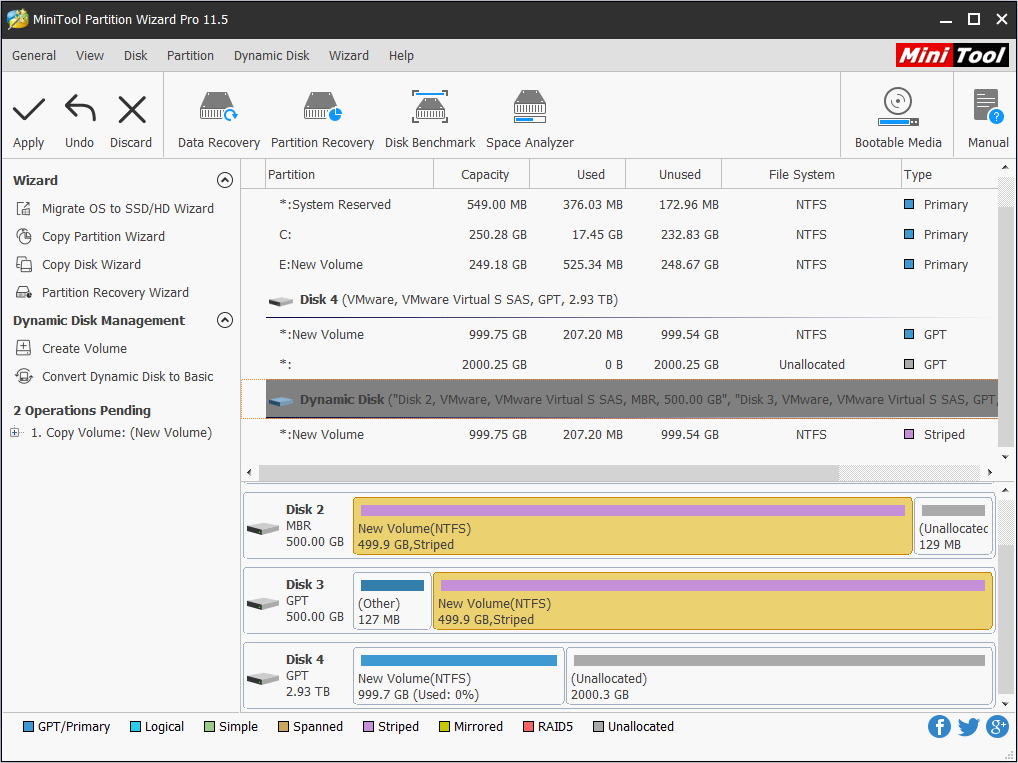
Task: Click the Mirrored legend color swatch
Action: 444,727
